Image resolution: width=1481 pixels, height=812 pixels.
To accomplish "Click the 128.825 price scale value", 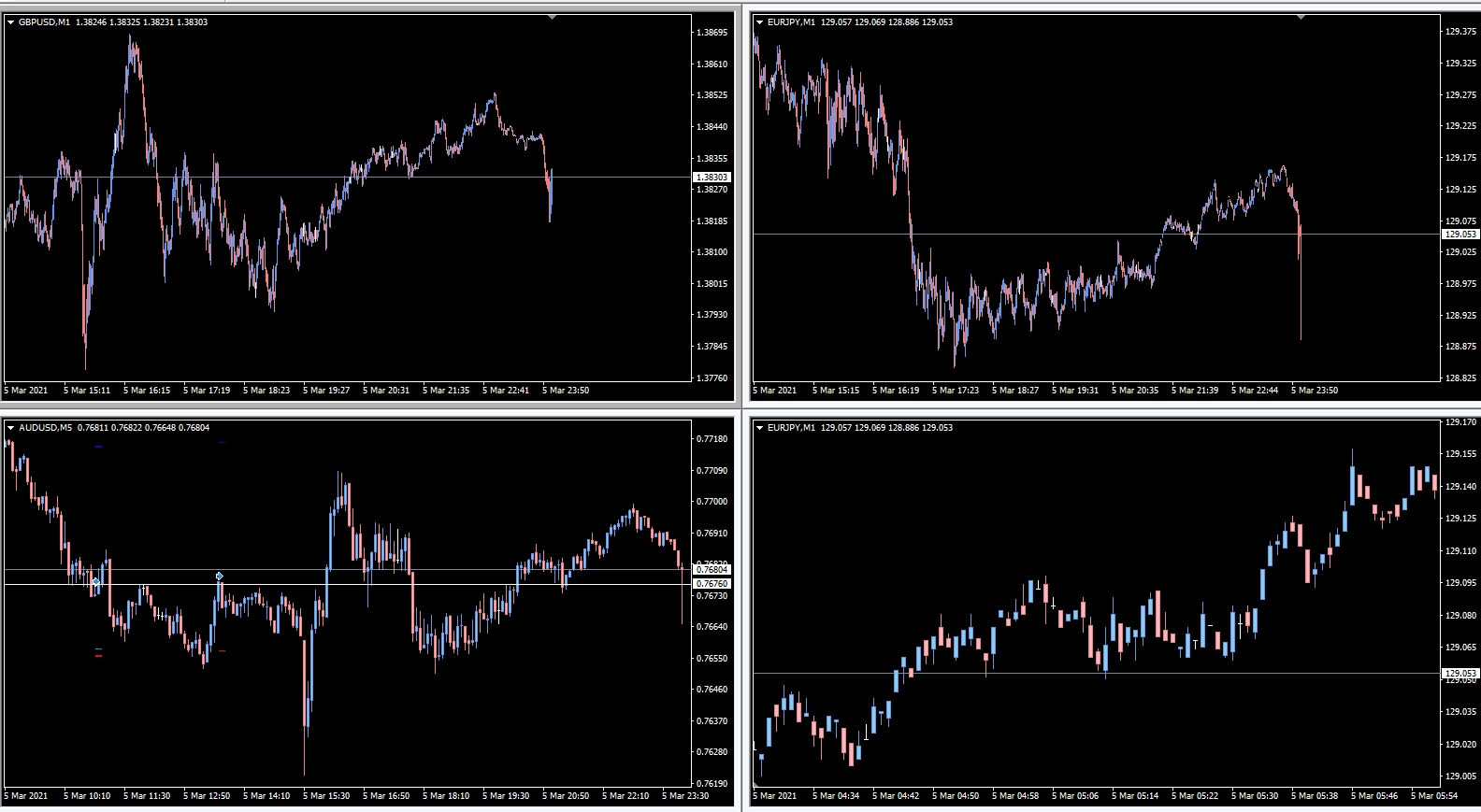I will pyautogui.click(x=1460, y=378).
